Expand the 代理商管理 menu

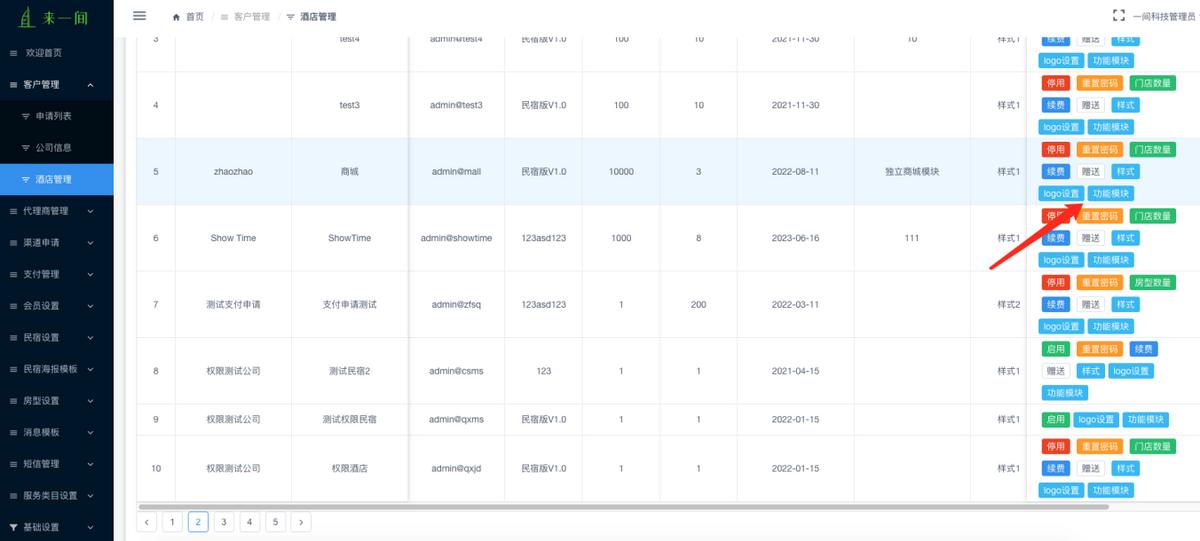pos(57,211)
